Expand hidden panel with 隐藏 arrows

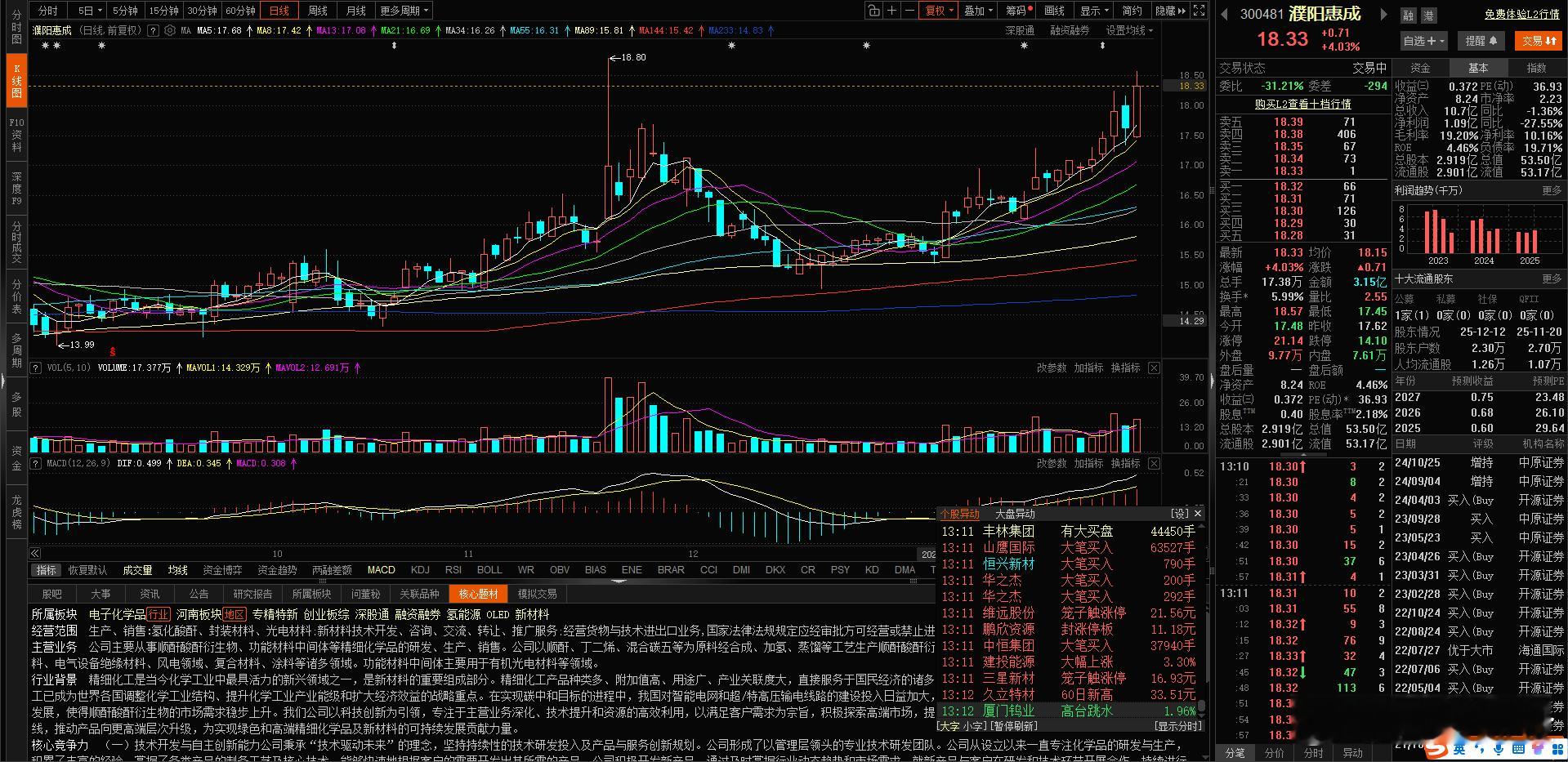(x=1170, y=11)
